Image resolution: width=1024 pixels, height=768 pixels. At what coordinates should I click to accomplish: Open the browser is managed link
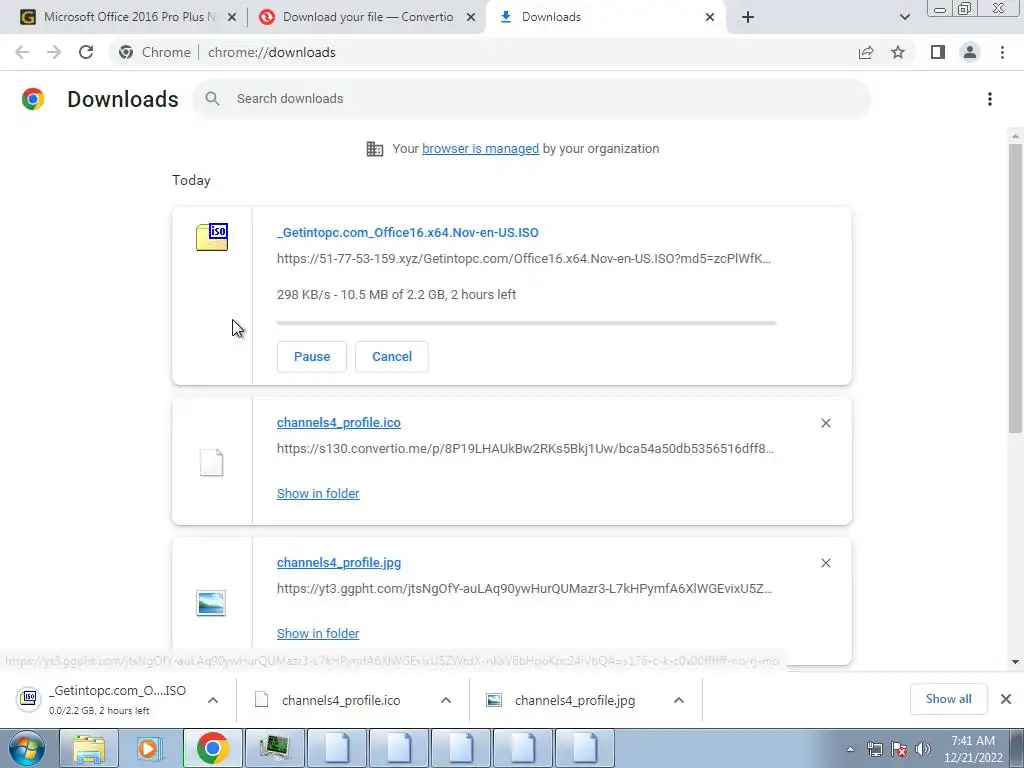[x=480, y=149]
